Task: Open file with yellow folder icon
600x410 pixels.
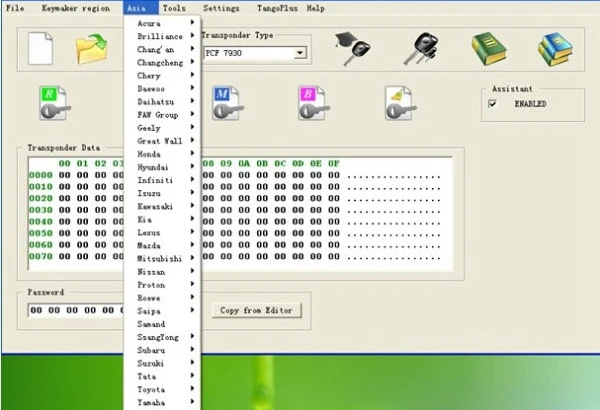Action: coord(92,49)
